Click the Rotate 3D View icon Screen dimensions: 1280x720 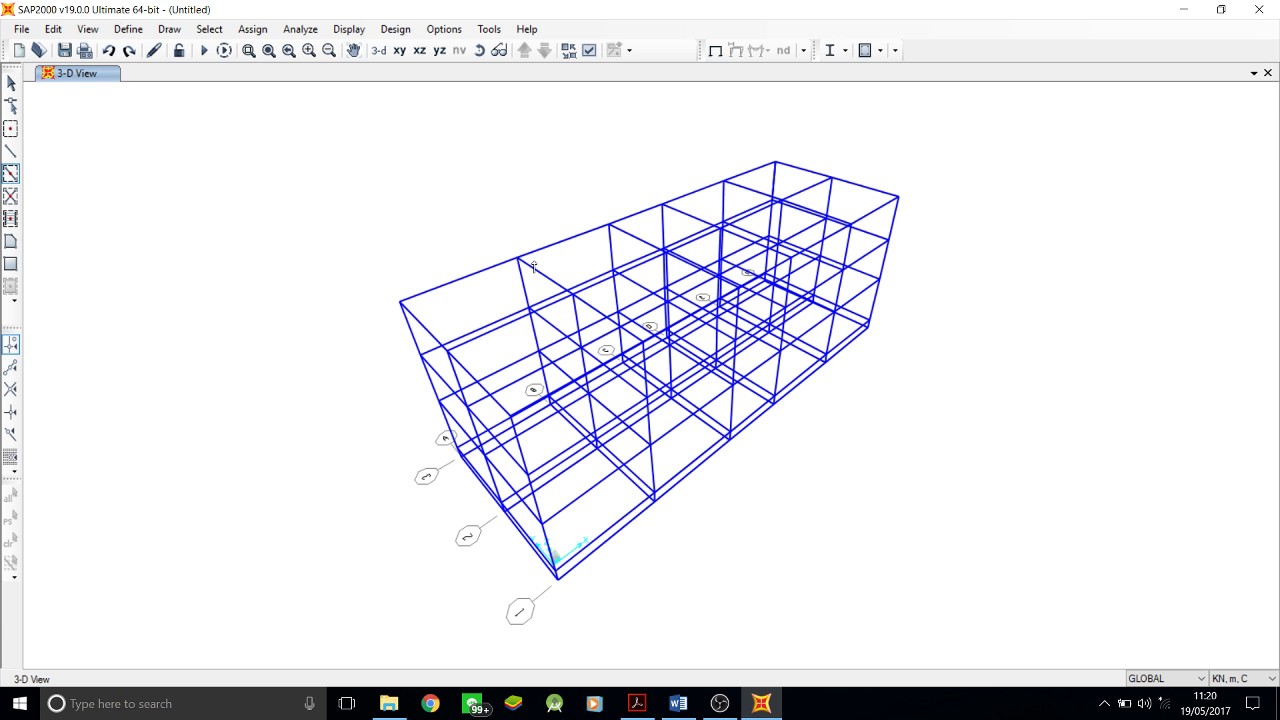click(480, 50)
